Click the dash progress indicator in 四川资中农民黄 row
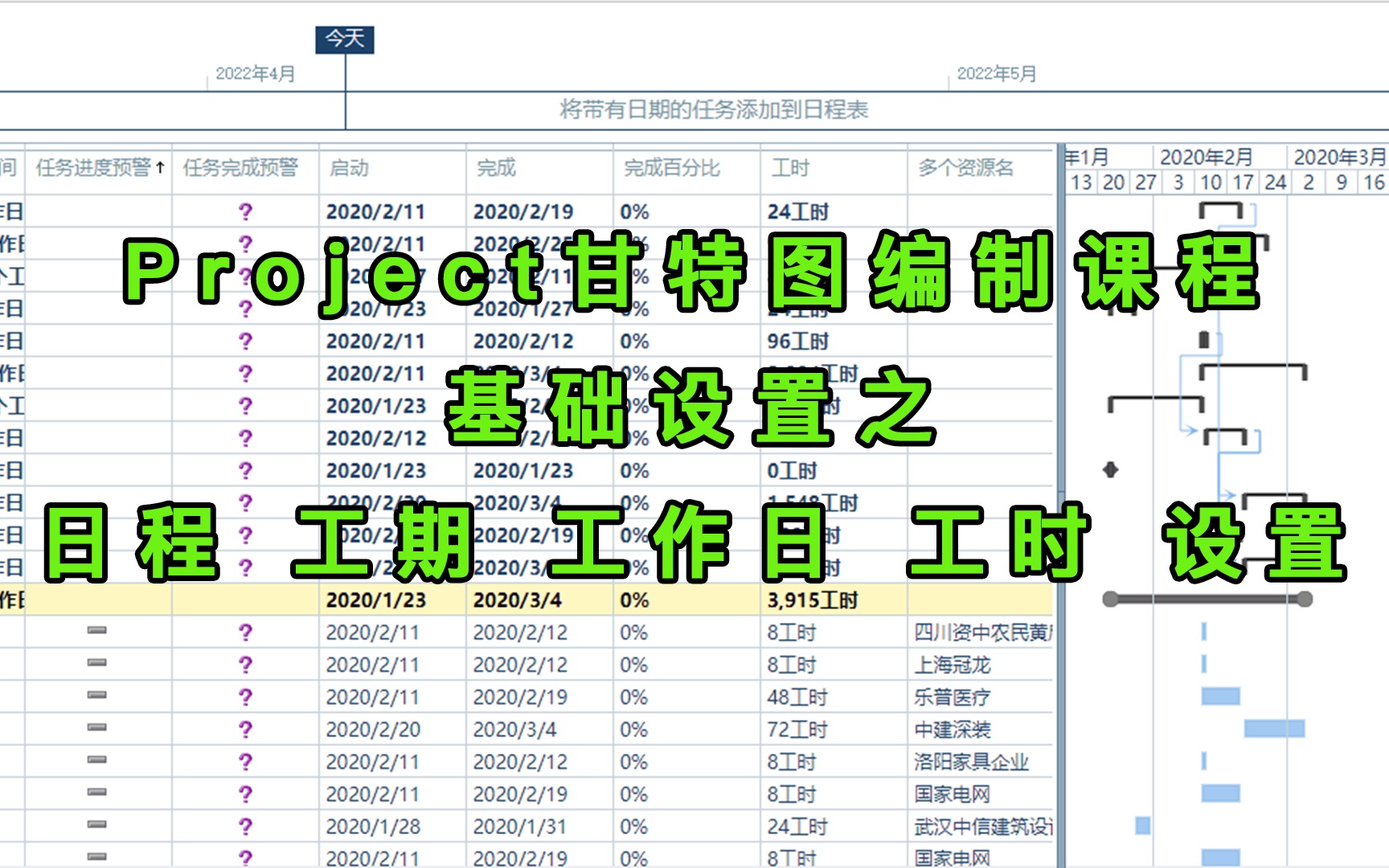1389x868 pixels. pyautogui.click(x=97, y=631)
